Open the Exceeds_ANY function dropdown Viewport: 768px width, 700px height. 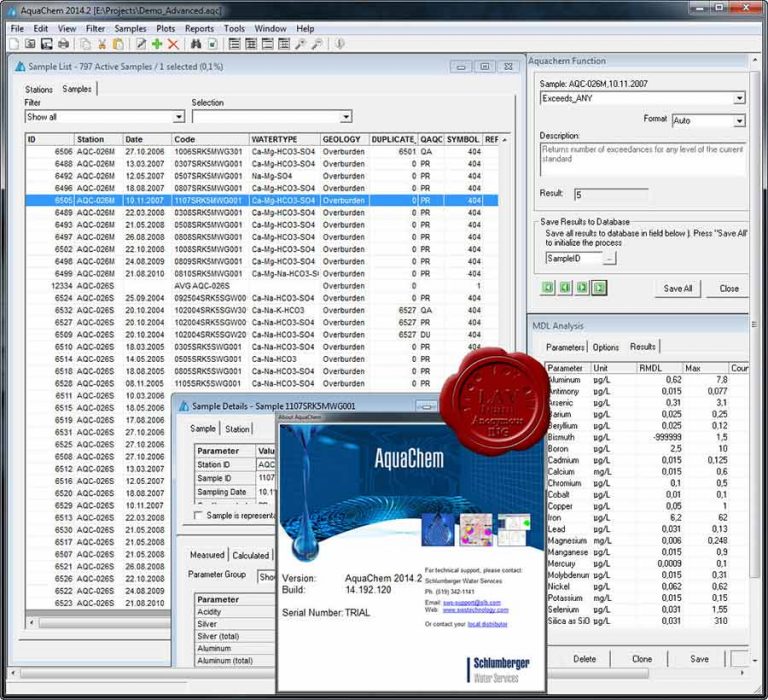coord(739,98)
